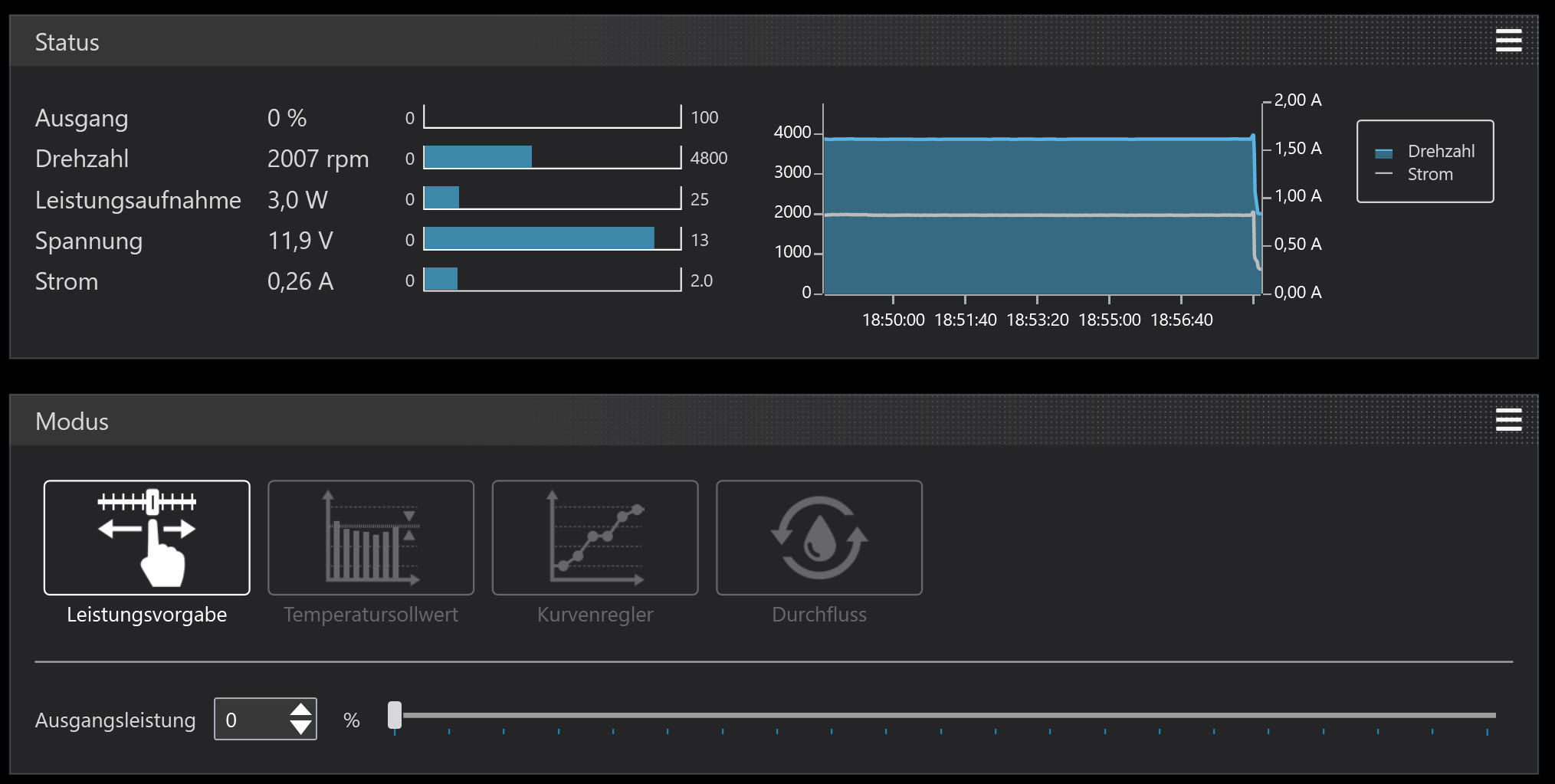
Task: Click the 18:56:40 chart time label
Action: click(1182, 320)
